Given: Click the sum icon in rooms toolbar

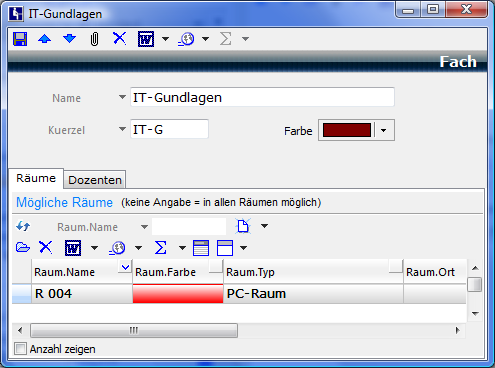Looking at the screenshot, I should coord(161,248).
